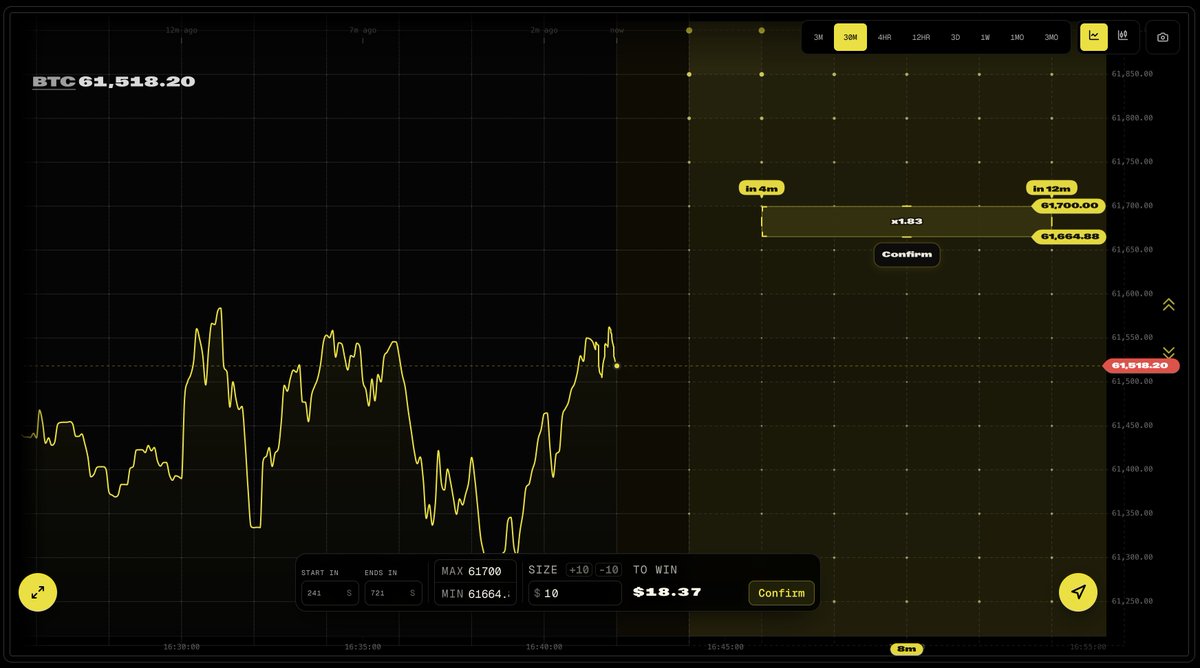Switch to the 12HR timeframe
The height and width of the screenshot is (668, 1200).
921,37
